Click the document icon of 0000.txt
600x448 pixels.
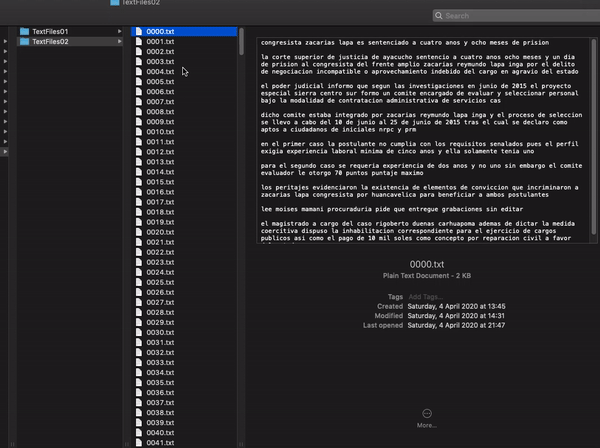(139, 31)
